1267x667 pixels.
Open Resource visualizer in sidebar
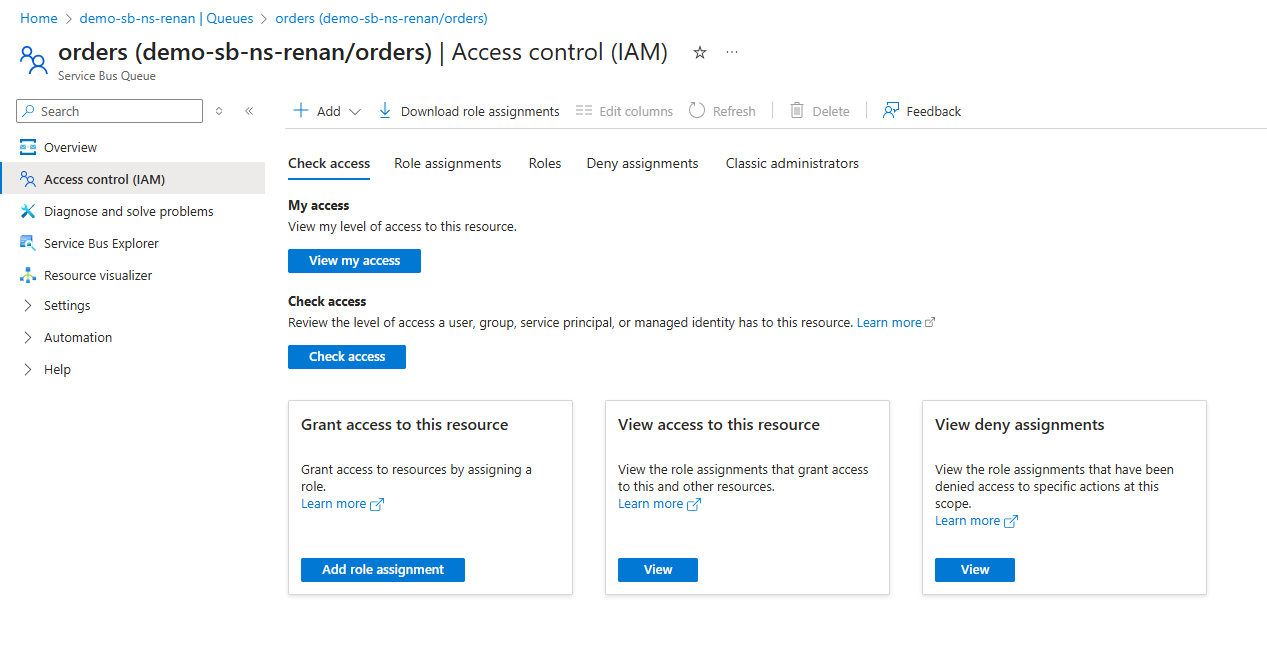(98, 275)
